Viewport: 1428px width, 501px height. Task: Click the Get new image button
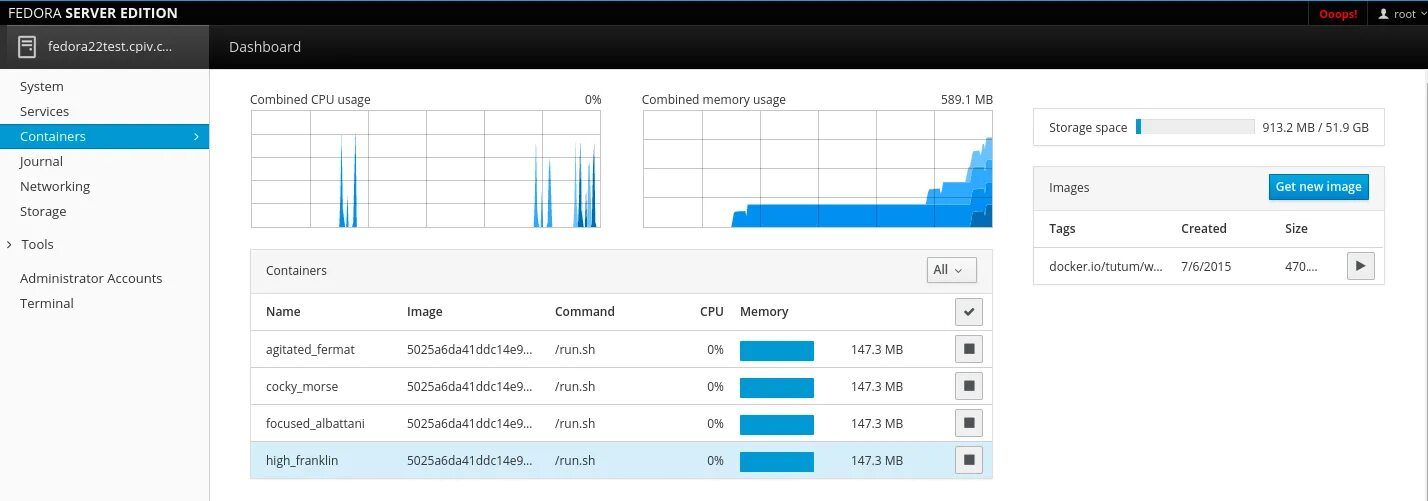1318,187
